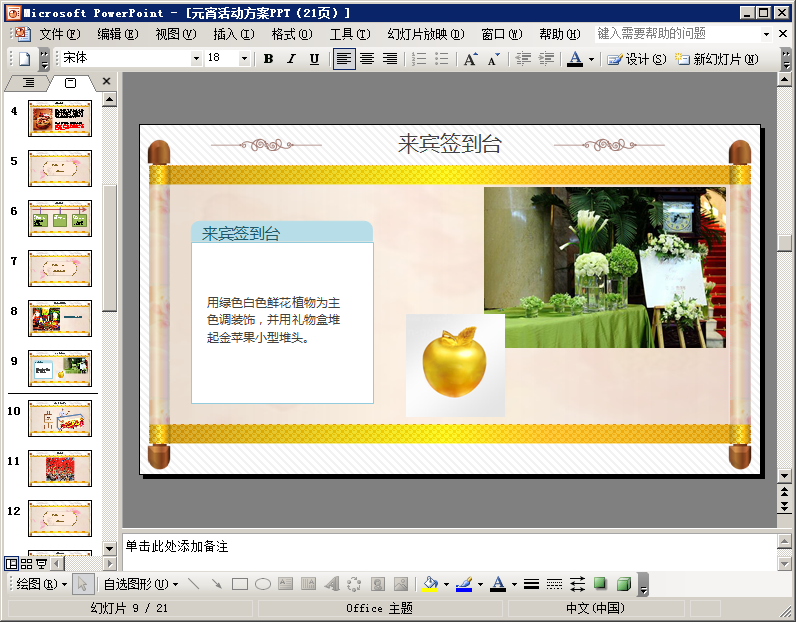
Task: Open the 自选图形 AutoShapes menu
Action: 141,584
